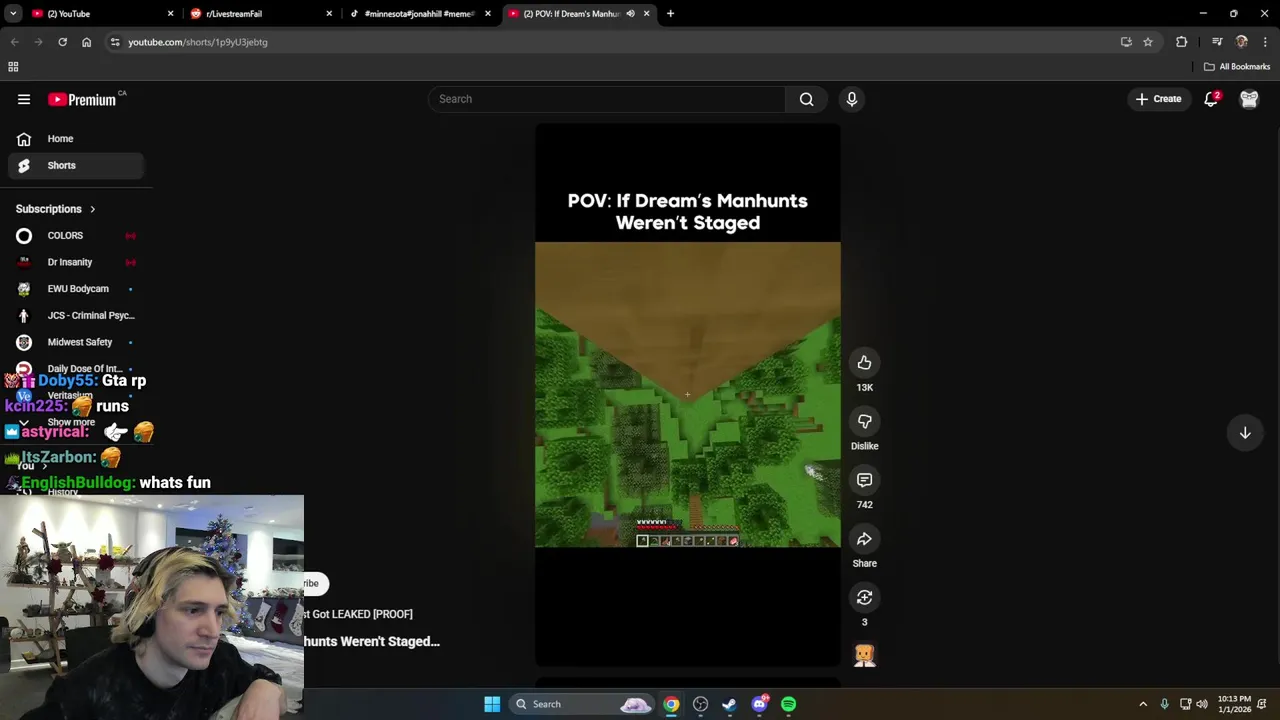Open the 742 comments panel
This screenshot has width=1280, height=720.
(864, 480)
